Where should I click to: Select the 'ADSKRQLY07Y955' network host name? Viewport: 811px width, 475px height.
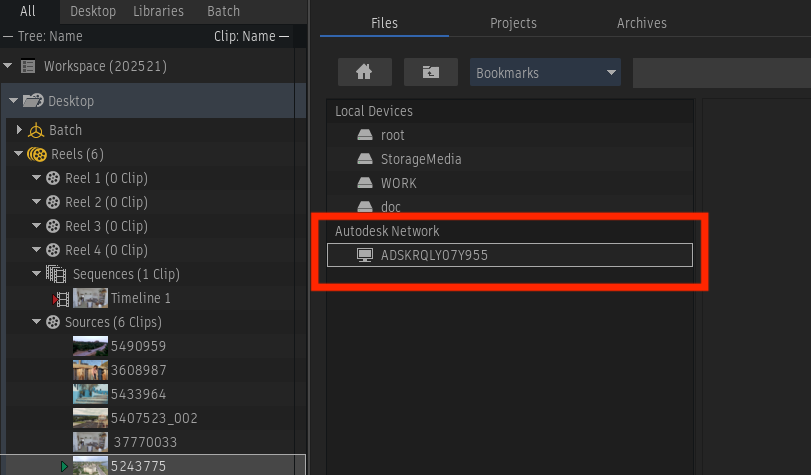[434, 255]
